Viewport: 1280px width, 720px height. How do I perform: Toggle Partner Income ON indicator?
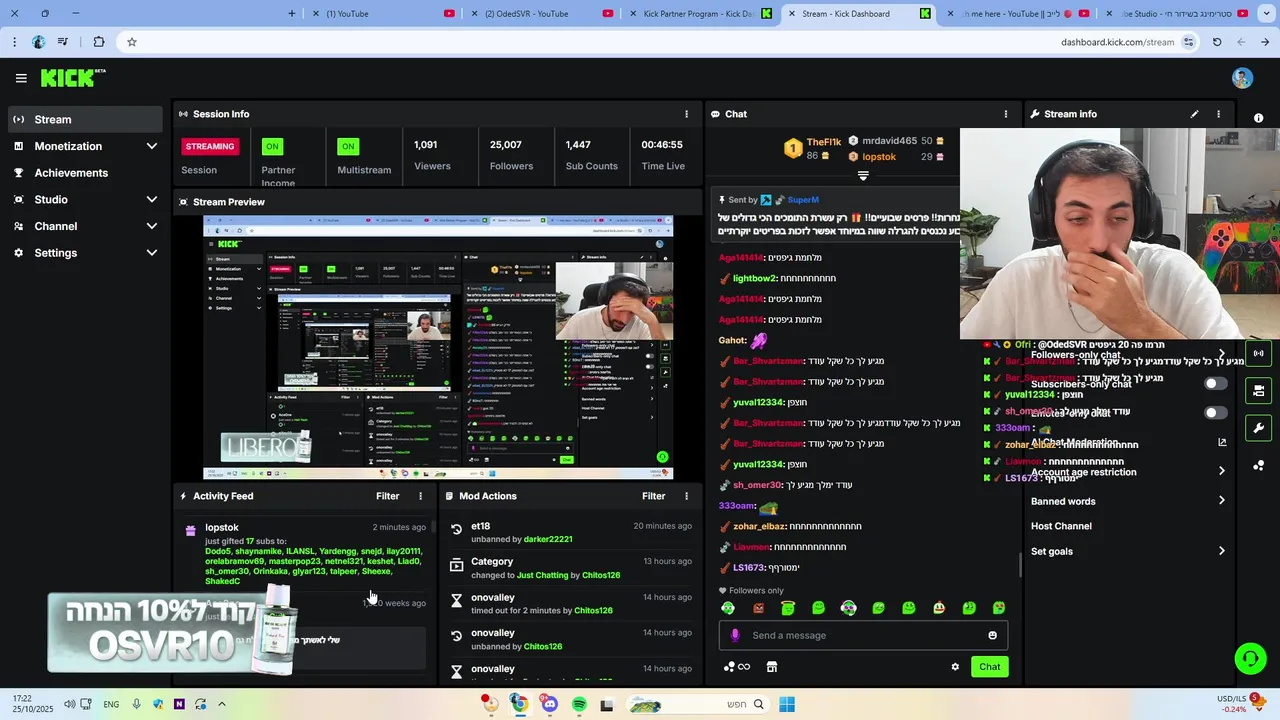click(x=271, y=146)
